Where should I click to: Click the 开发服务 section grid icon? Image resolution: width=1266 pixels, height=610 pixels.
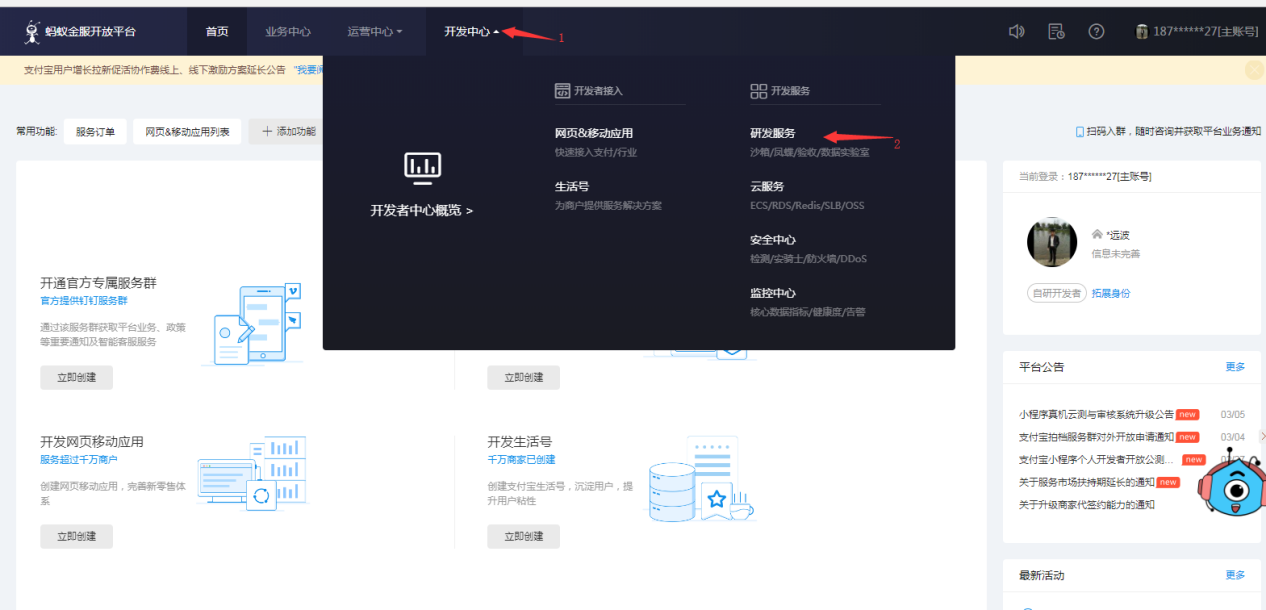(x=758, y=91)
